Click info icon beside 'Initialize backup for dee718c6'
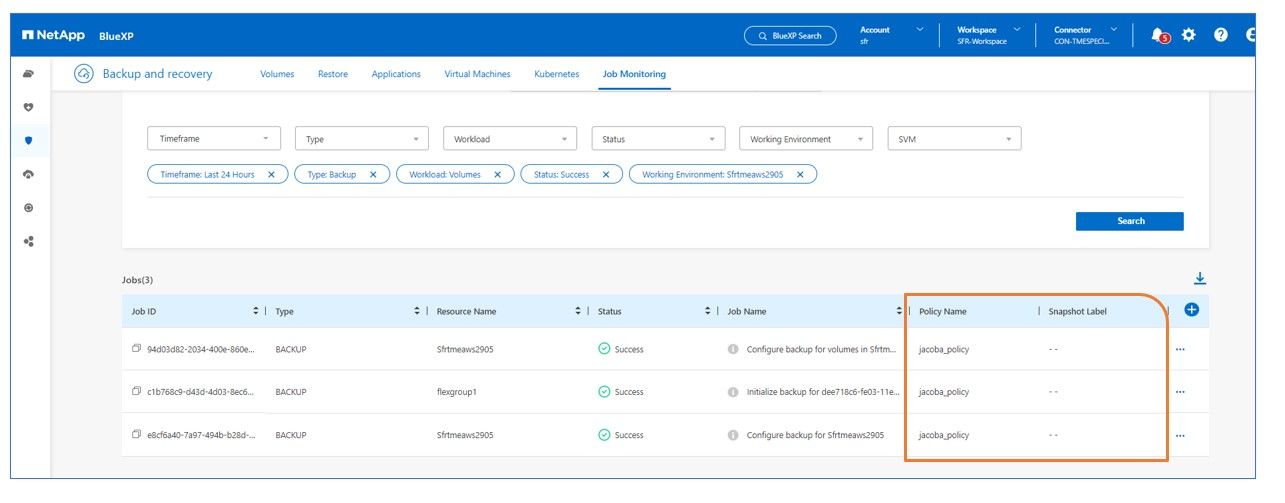The image size is (1285, 503). tap(733, 392)
